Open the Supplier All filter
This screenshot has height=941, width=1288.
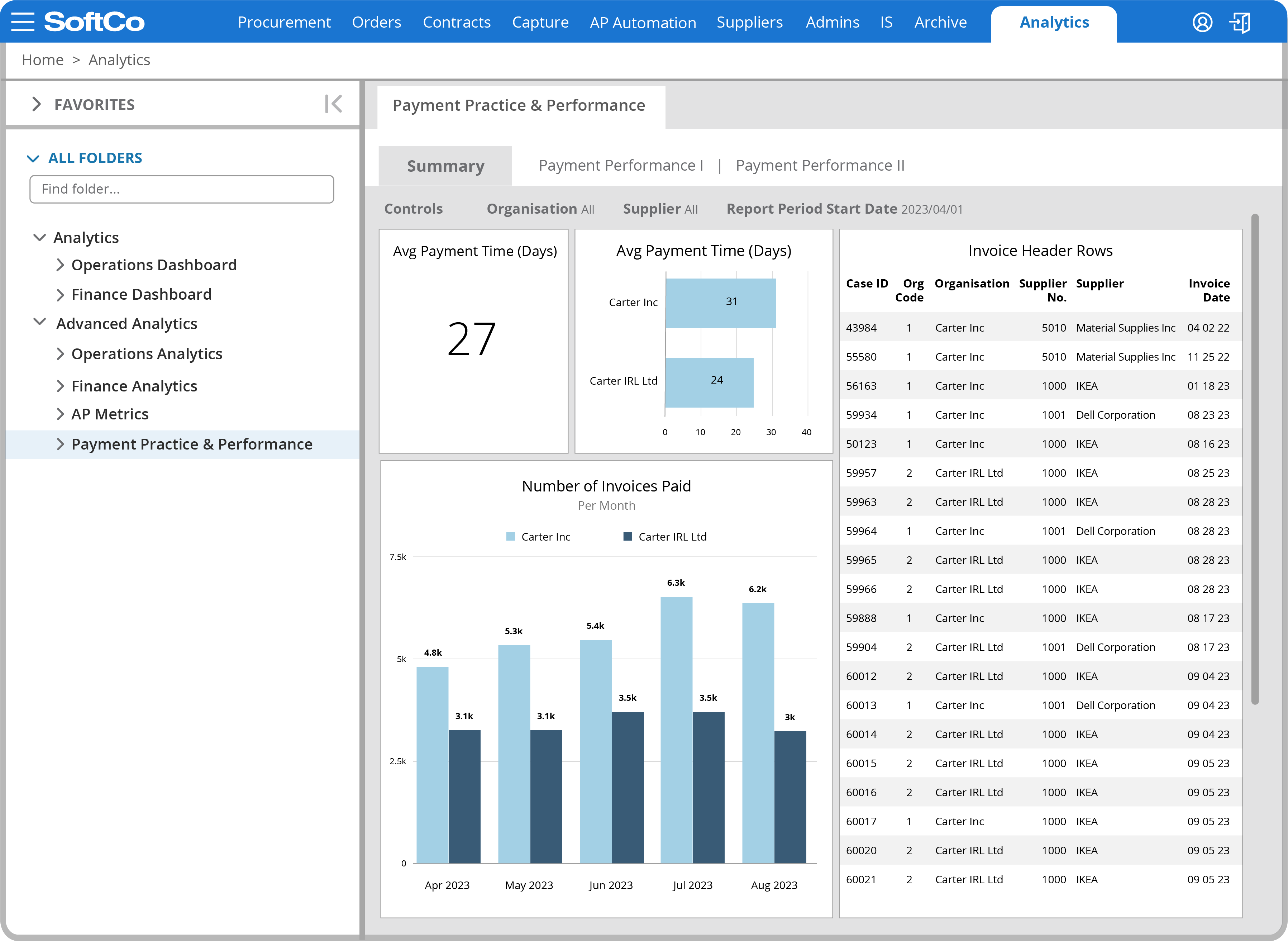click(x=660, y=209)
